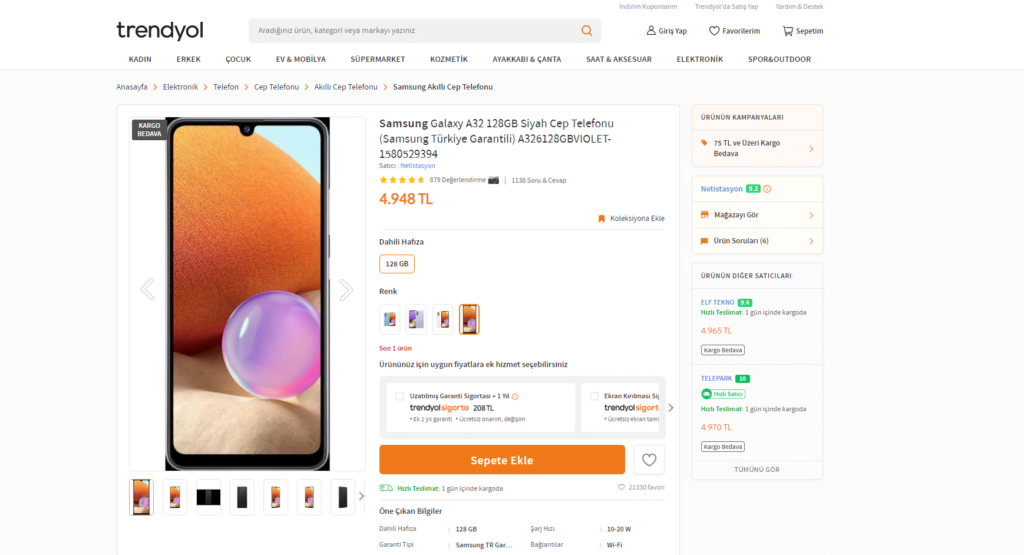Expand the Mağazayı Gör arrow

[x=811, y=215]
